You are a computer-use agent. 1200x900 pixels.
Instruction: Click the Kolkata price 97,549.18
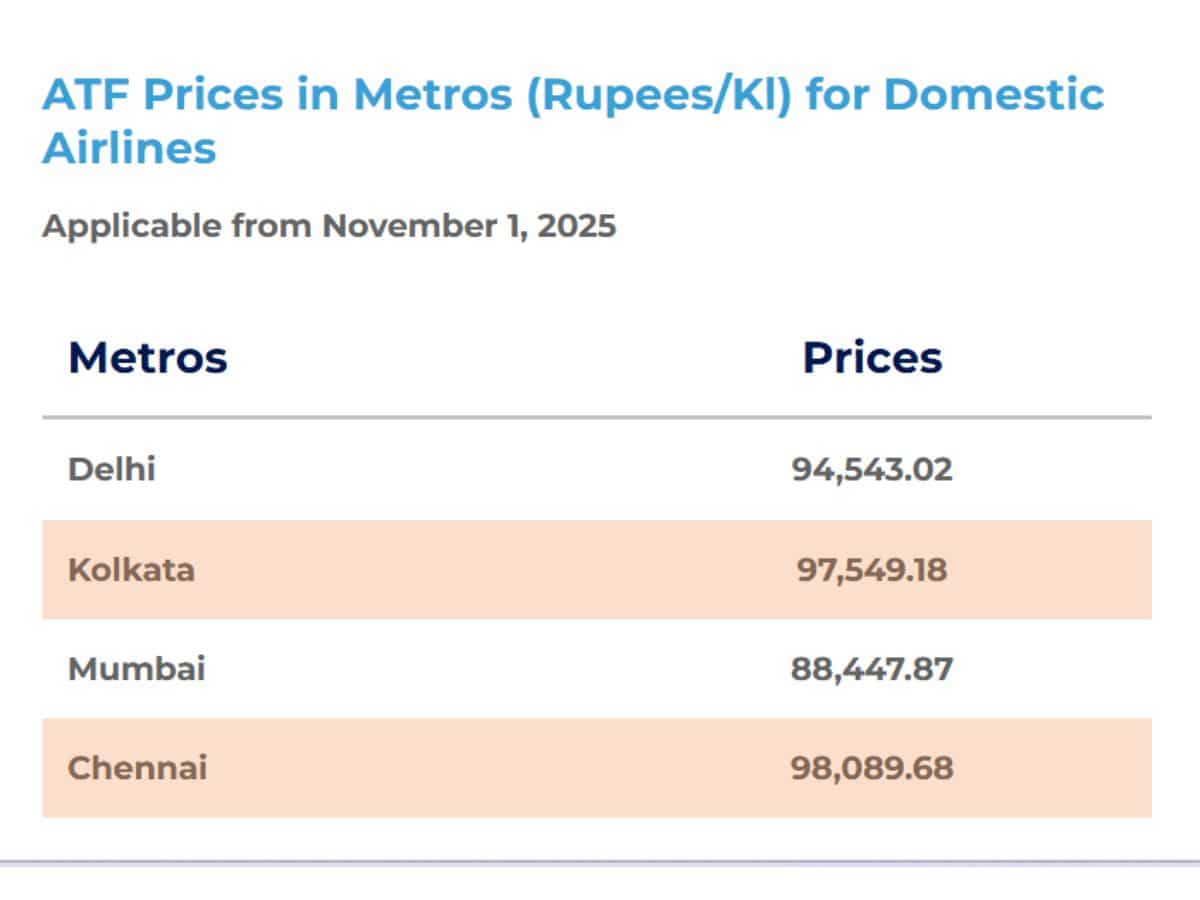(x=872, y=570)
